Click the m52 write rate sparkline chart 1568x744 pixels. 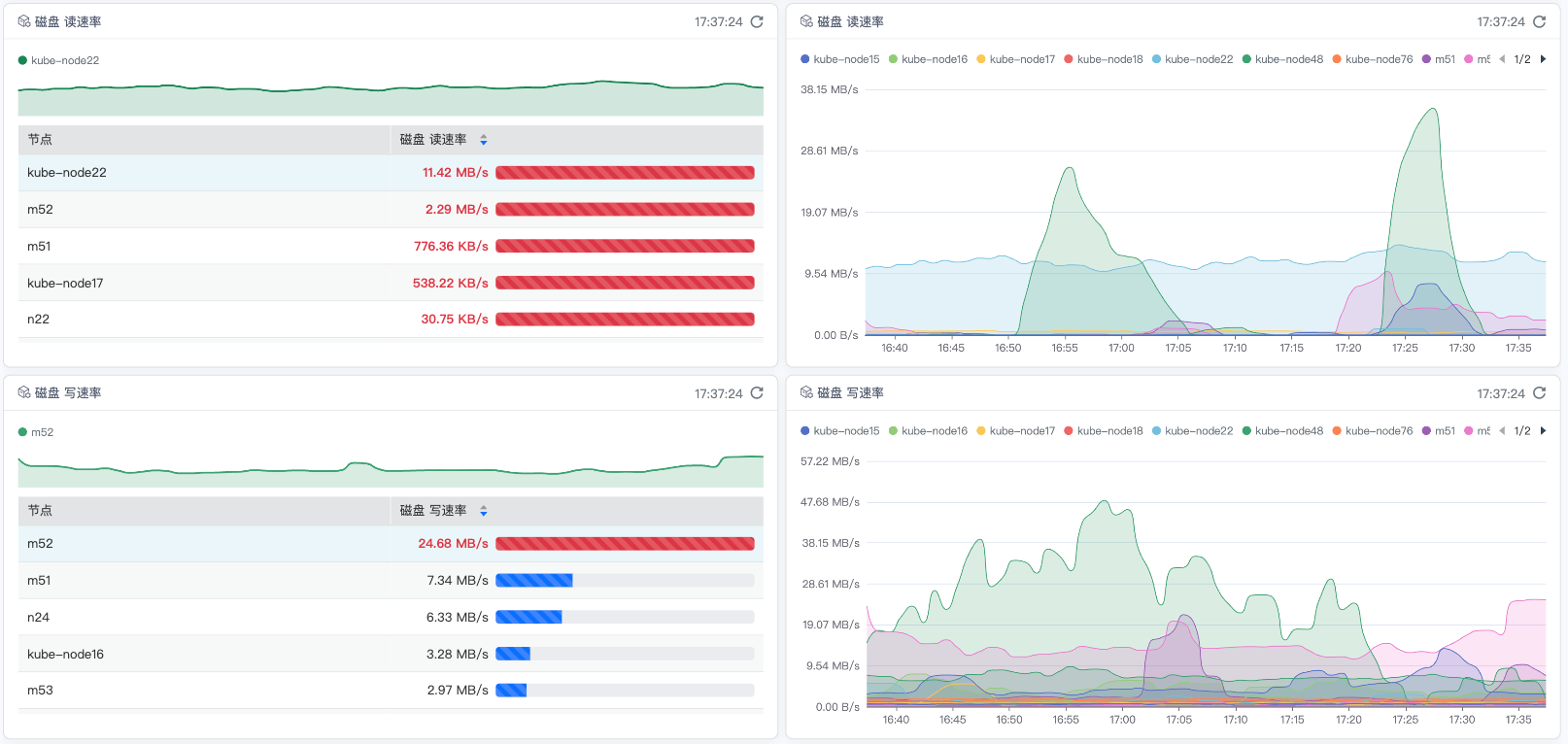[391, 470]
